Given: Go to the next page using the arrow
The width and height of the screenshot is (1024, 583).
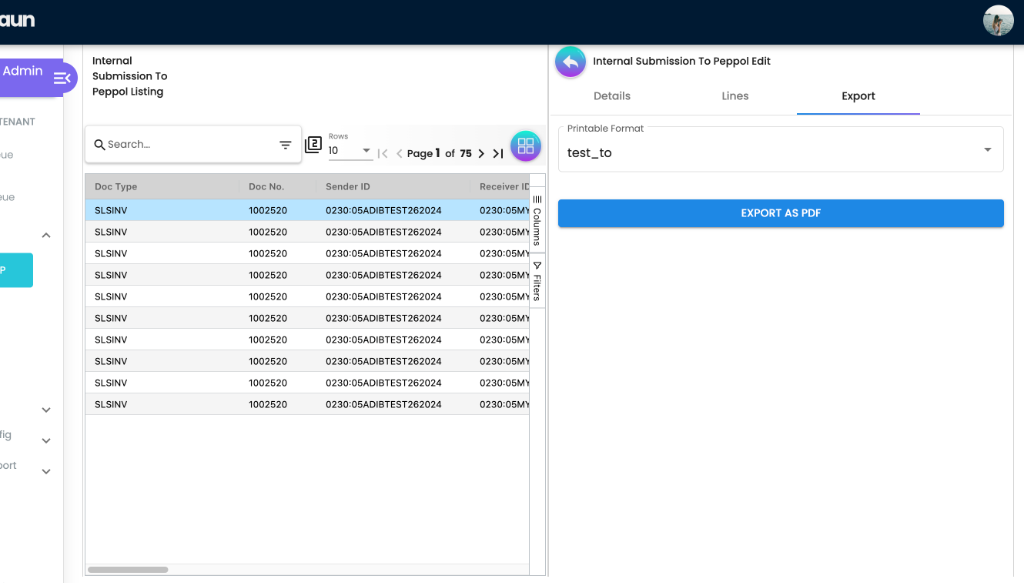Looking at the screenshot, I should pos(483,153).
